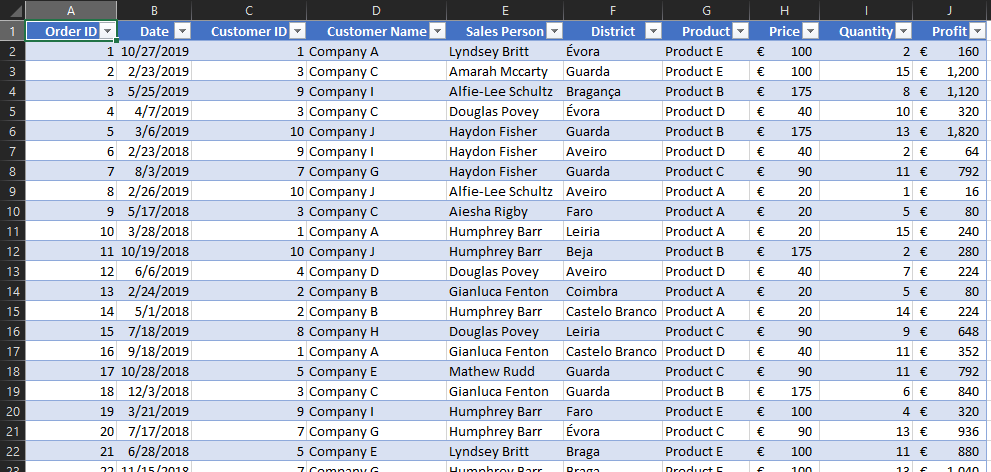The height and width of the screenshot is (472, 991).
Task: Select column F header
Action: click(613, 10)
